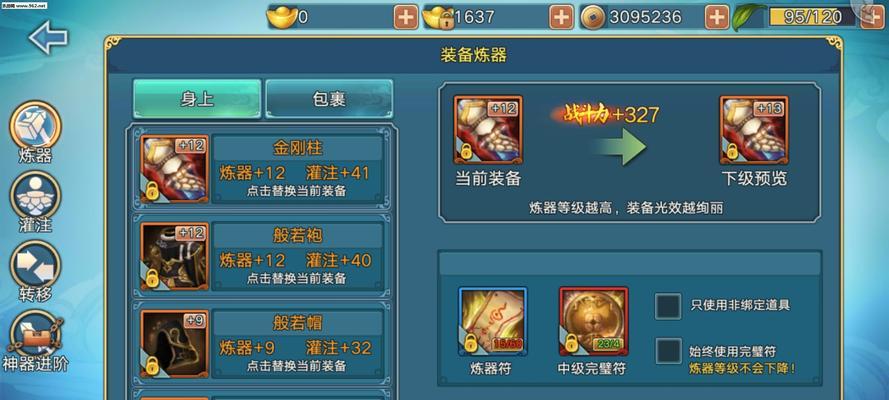
Task: Click the 下级预览 +13 item thumbnail
Action: (754, 130)
